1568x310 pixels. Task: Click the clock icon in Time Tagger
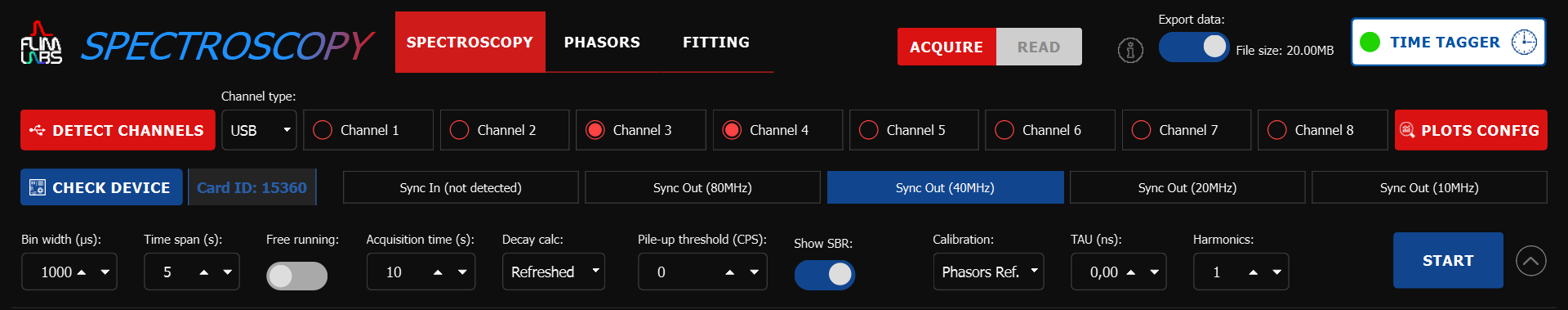pos(1524,42)
